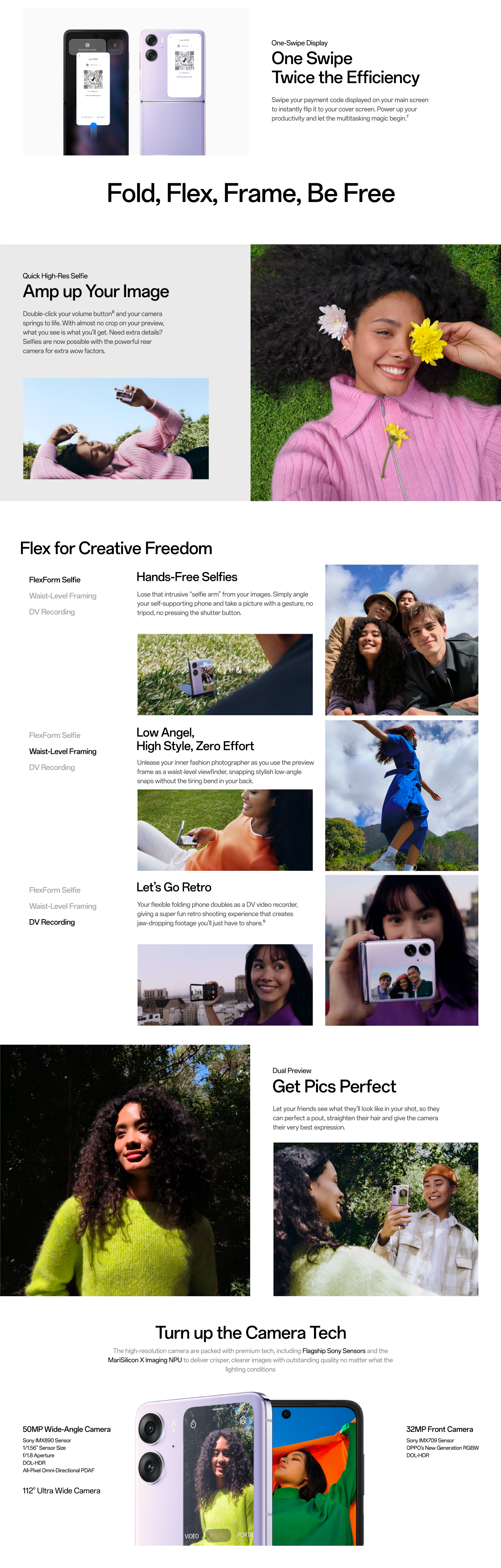Tap the timer icon in camera preview
Image resolution: width=501 pixels, height=1568 pixels.
point(194,1424)
